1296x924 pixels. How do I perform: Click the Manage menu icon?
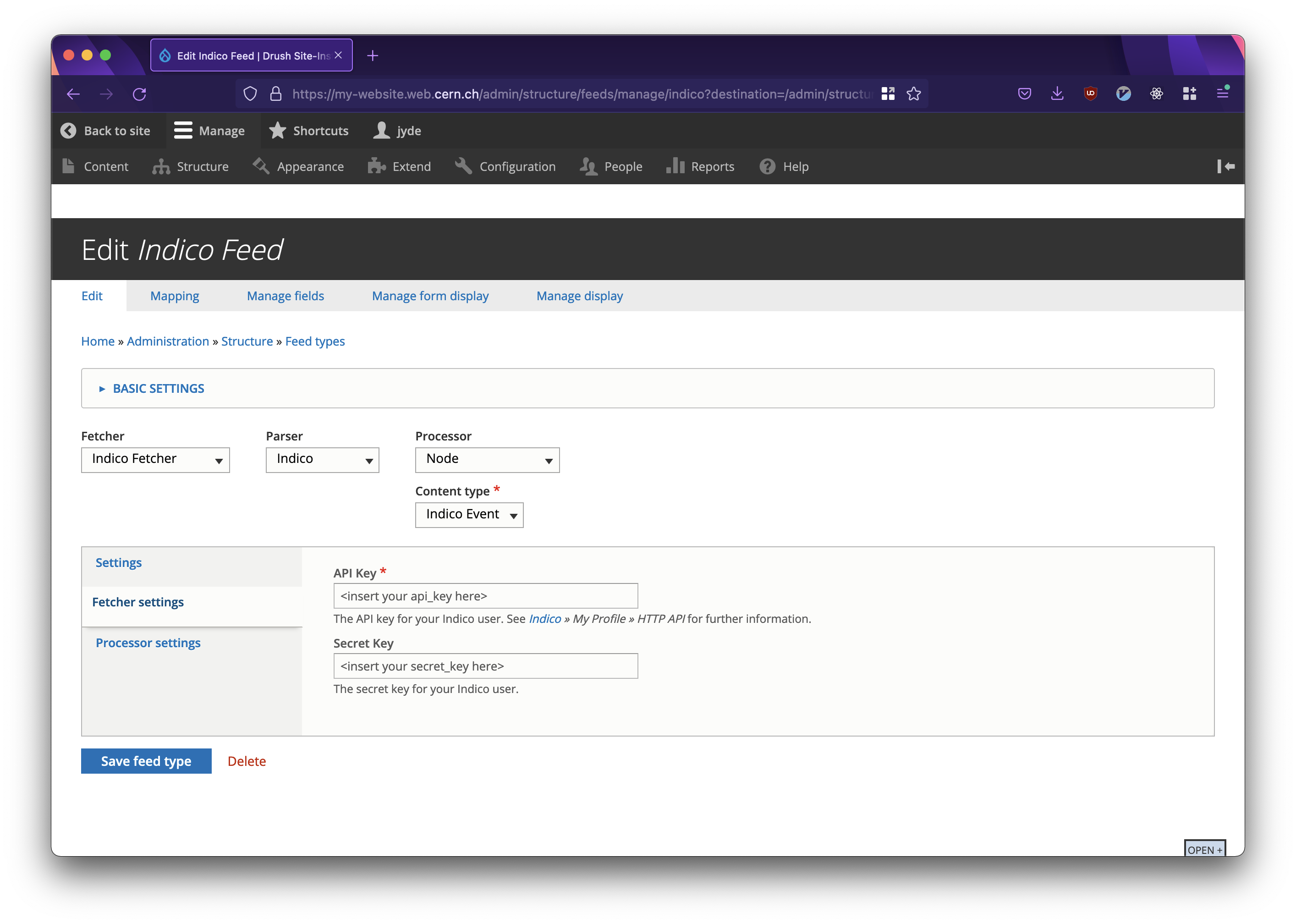tap(182, 130)
